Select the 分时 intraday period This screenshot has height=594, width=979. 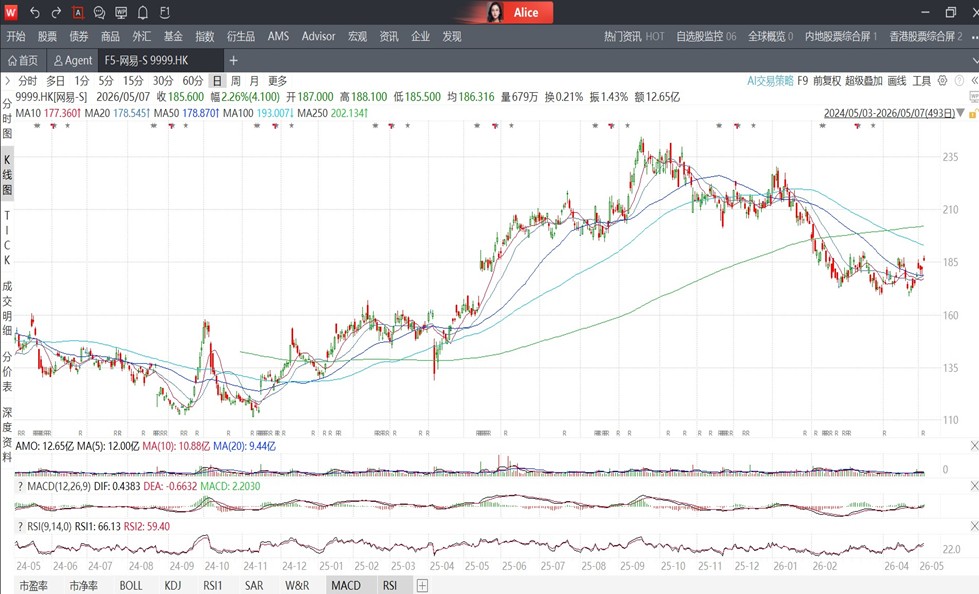tap(27, 81)
